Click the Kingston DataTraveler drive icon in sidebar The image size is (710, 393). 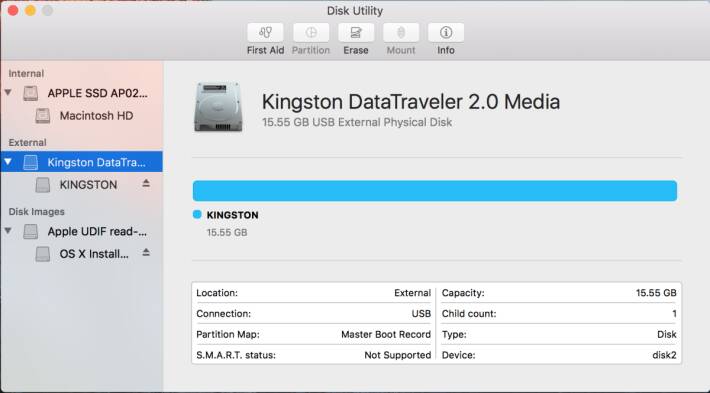[x=31, y=162]
